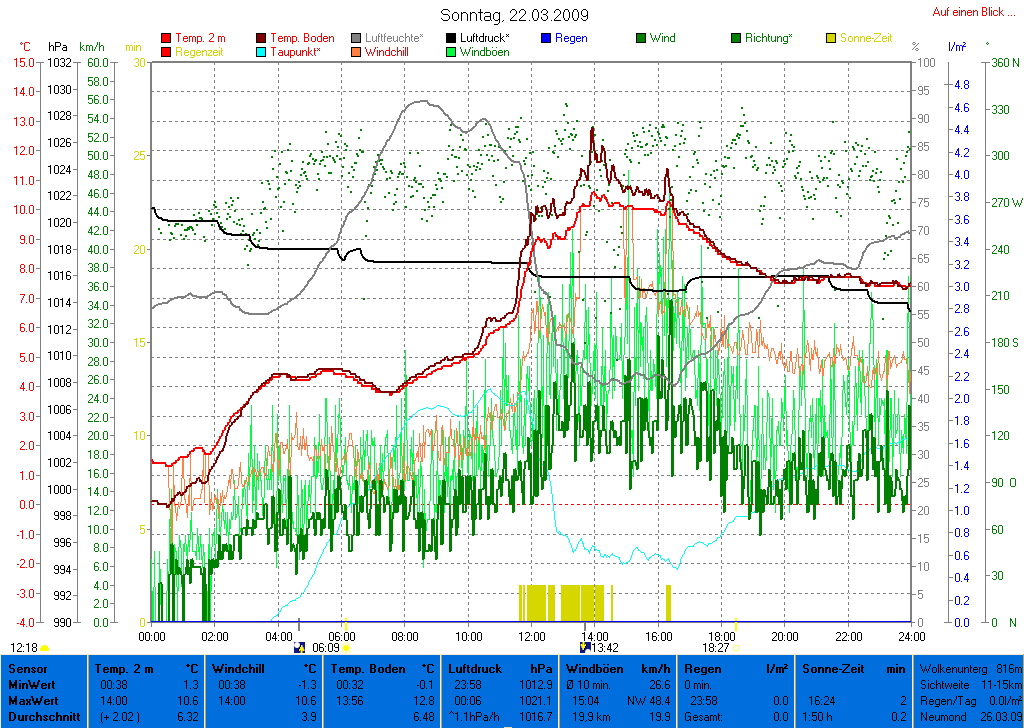Viewport: 1024px width, 728px height.
Task: Open the 'Auf einen Blick ...' link
Action: click(969, 12)
